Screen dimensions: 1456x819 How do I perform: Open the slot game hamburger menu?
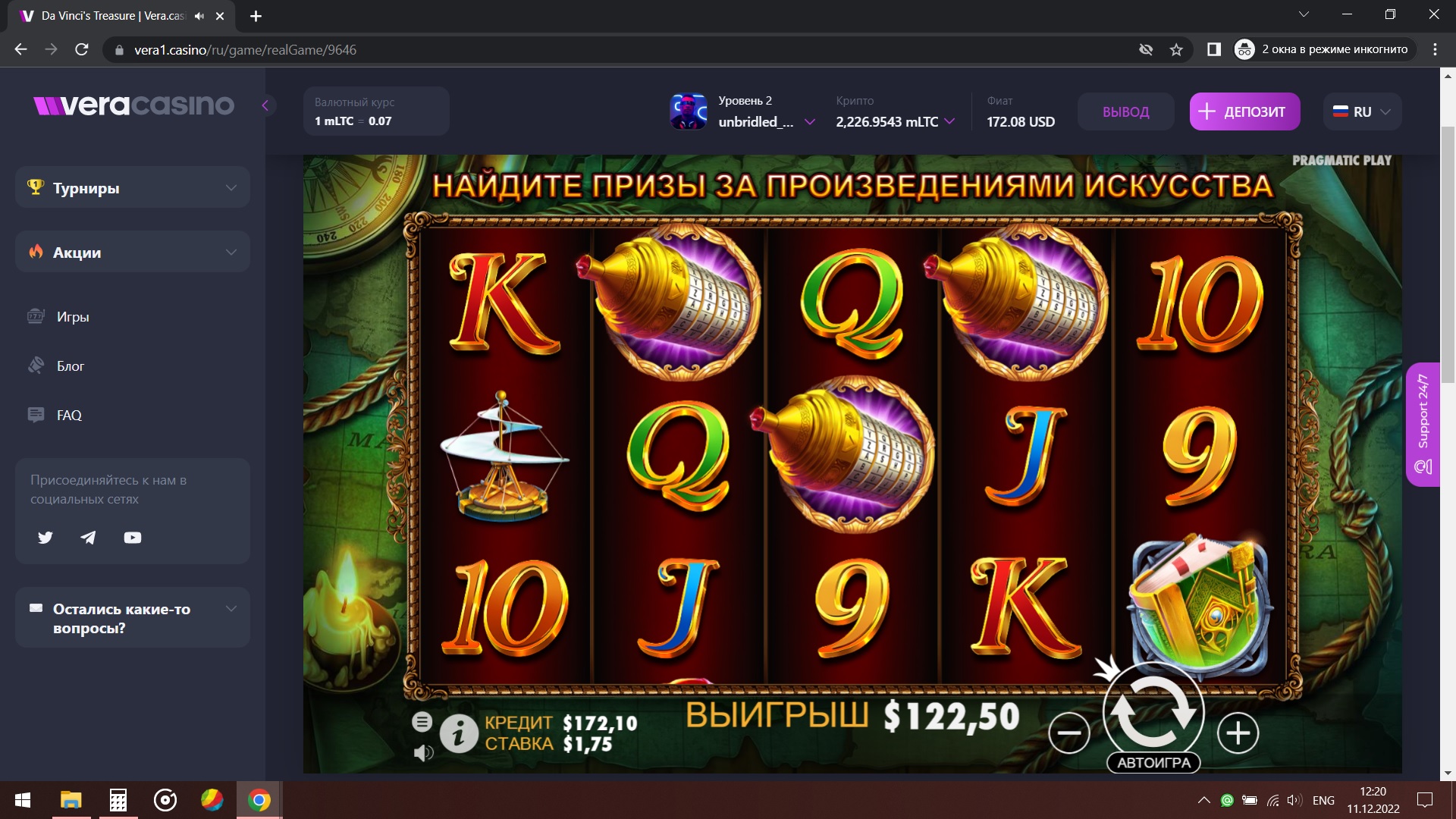point(422,722)
